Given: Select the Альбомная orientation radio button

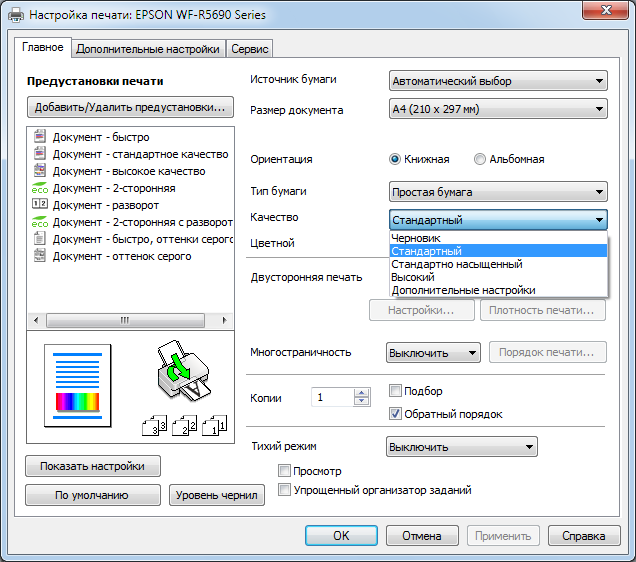Looking at the screenshot, I should pyautogui.click(x=480, y=159).
